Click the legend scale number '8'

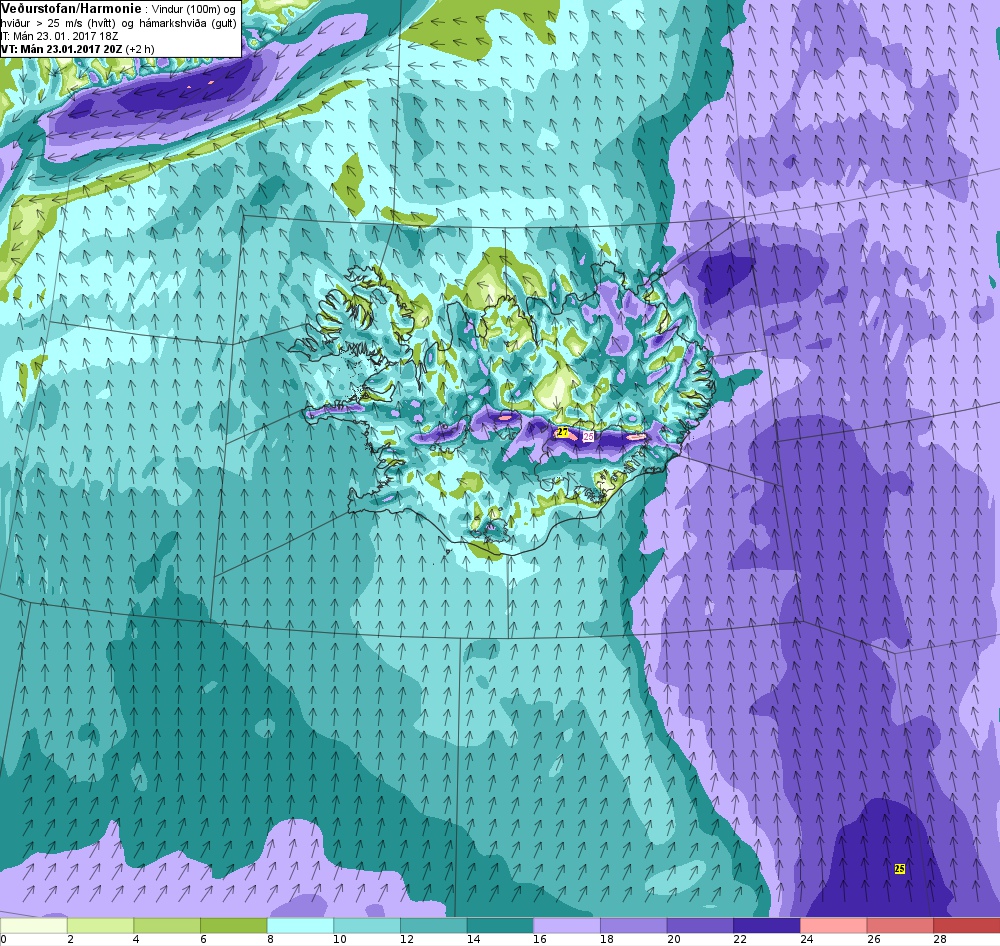(270, 939)
